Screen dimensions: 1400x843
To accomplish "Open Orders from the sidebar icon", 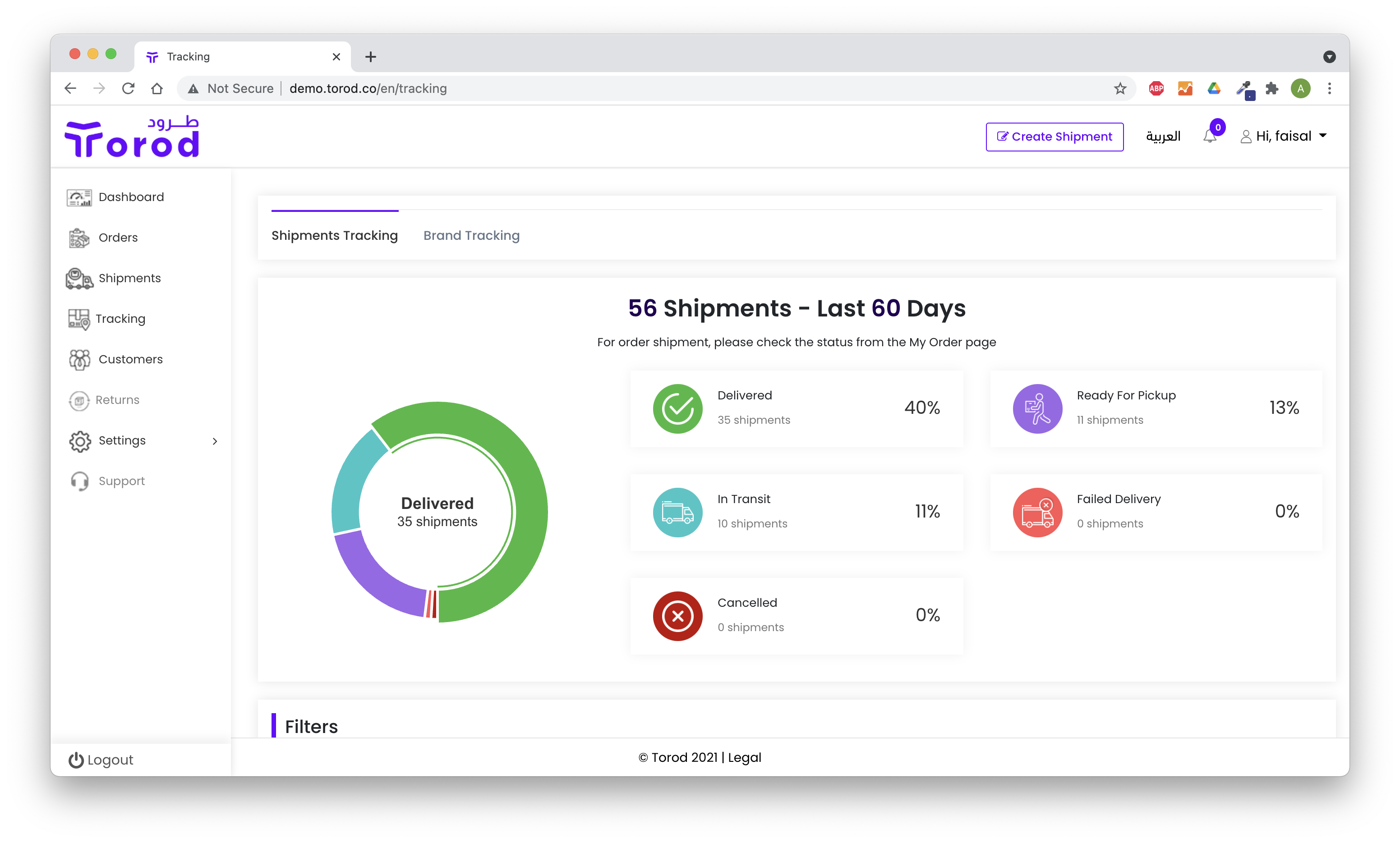I will click(x=79, y=238).
